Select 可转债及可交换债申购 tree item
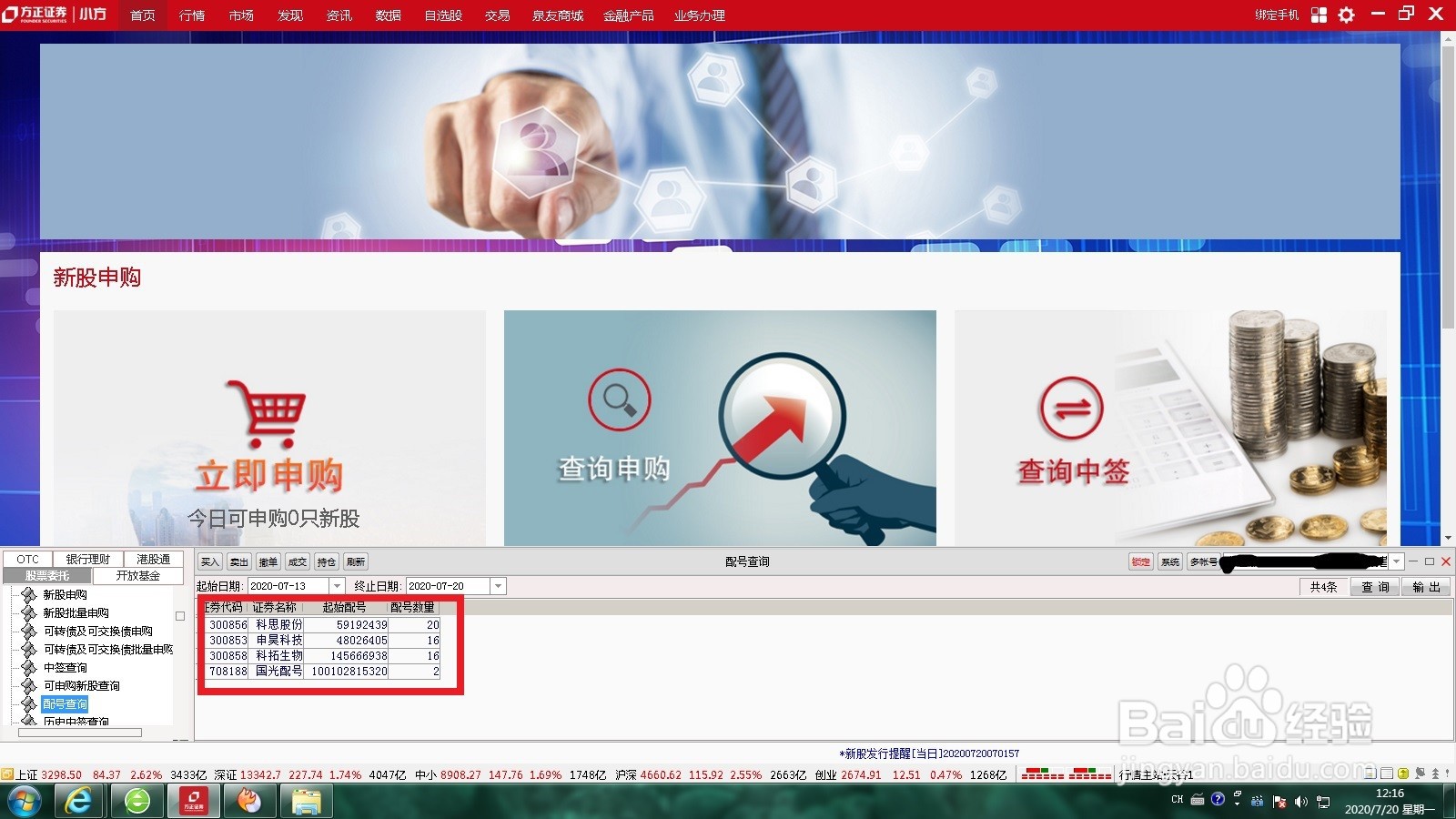Viewport: 1456px width, 819px height. [97, 631]
